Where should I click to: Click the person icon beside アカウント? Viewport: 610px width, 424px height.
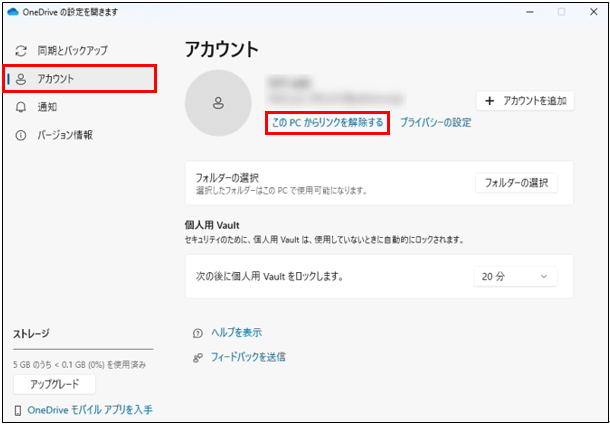(20, 79)
